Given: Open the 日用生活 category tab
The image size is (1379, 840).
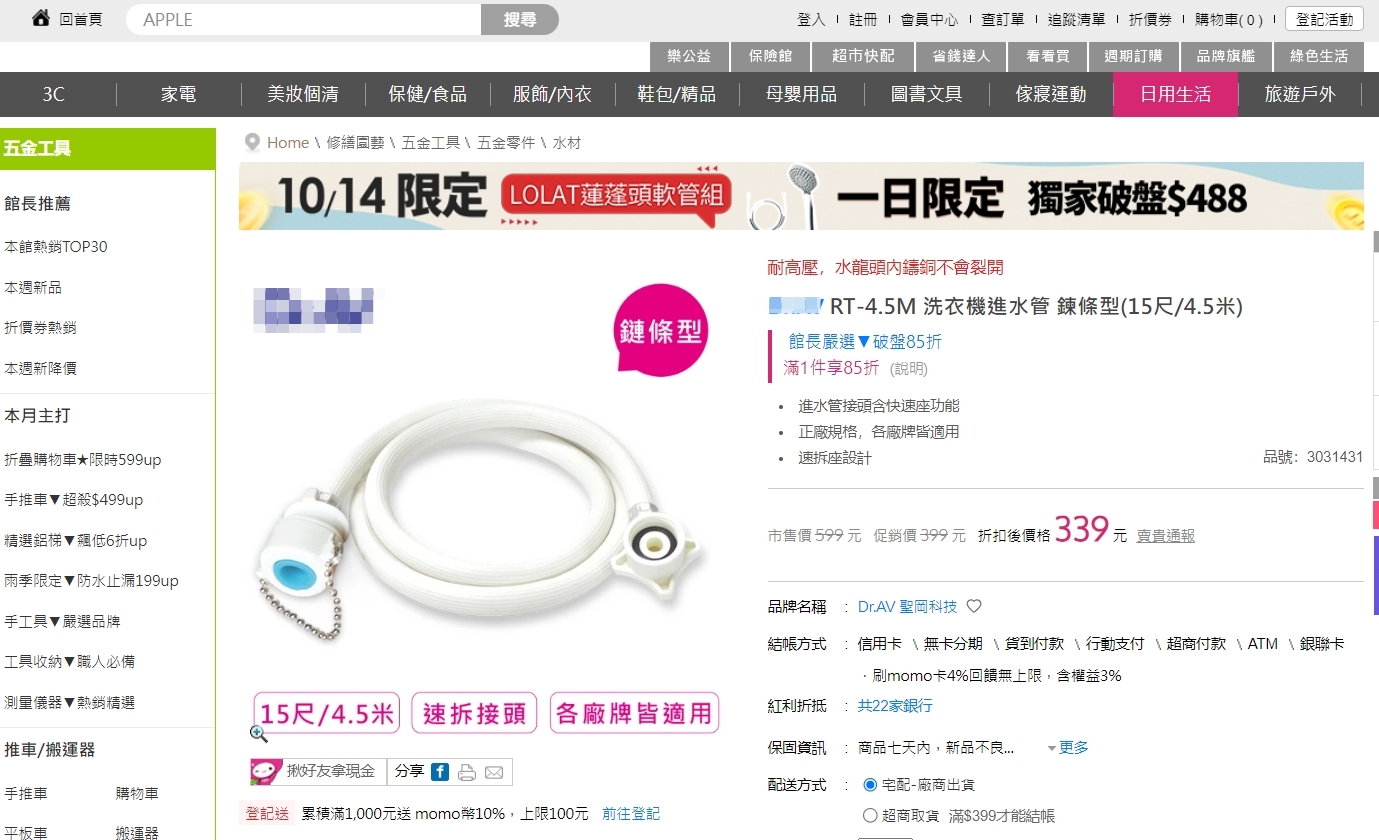Looking at the screenshot, I should click(1175, 94).
